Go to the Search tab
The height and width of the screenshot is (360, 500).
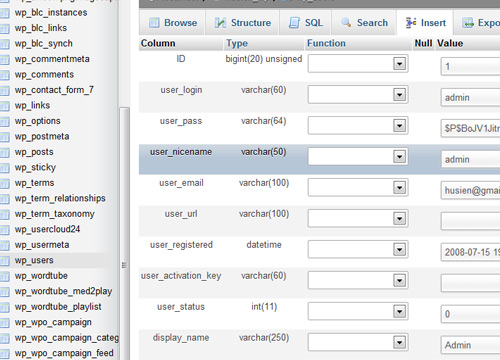tap(364, 23)
